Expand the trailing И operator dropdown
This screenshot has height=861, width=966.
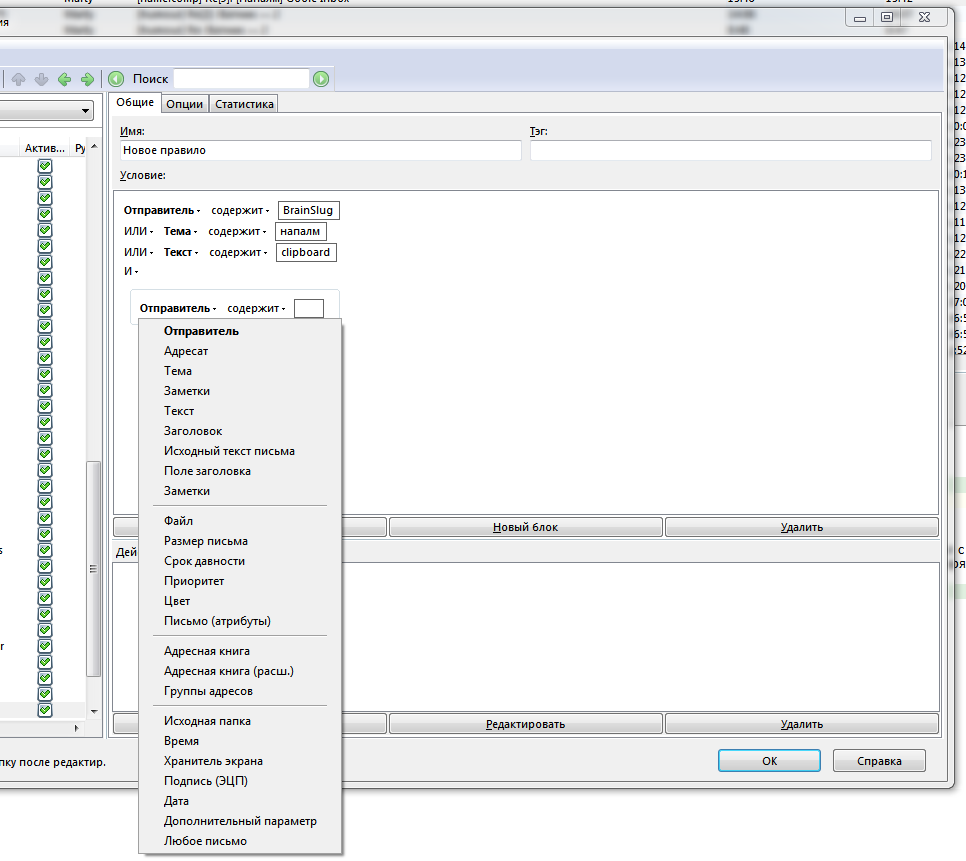click(131, 271)
